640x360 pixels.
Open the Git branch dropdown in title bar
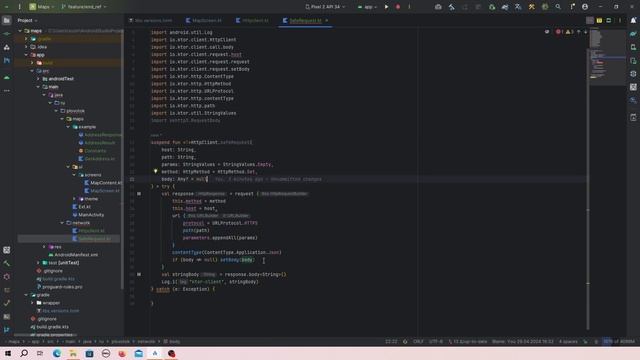pos(83,7)
